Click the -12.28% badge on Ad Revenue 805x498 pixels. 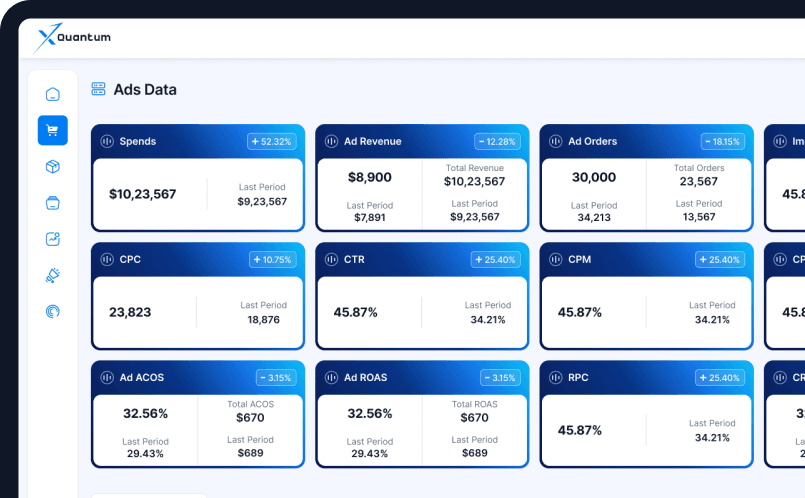tap(497, 142)
